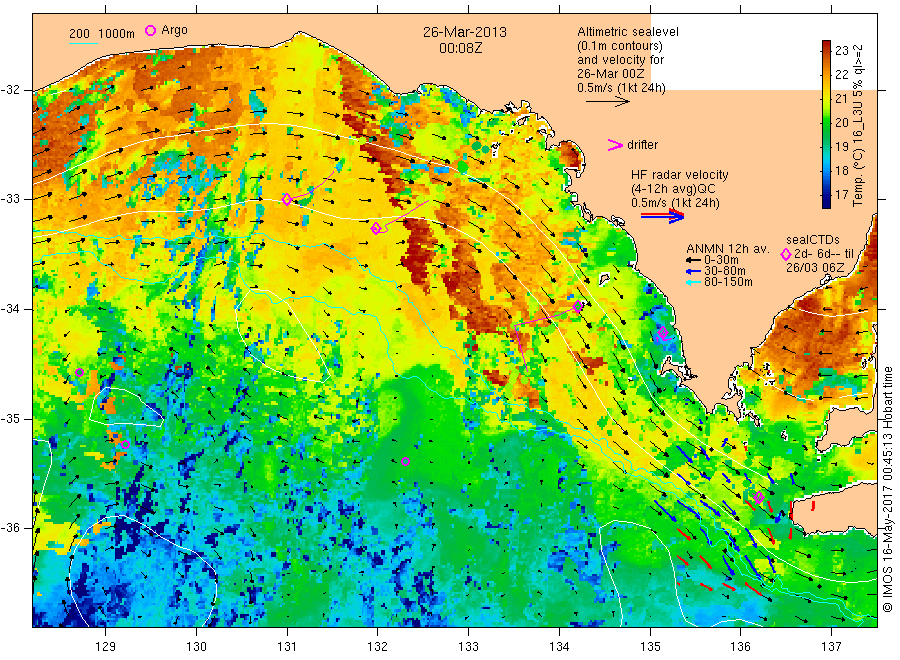Click the latitude axis label -33
The width and height of the screenshot is (900, 660).
10,199
